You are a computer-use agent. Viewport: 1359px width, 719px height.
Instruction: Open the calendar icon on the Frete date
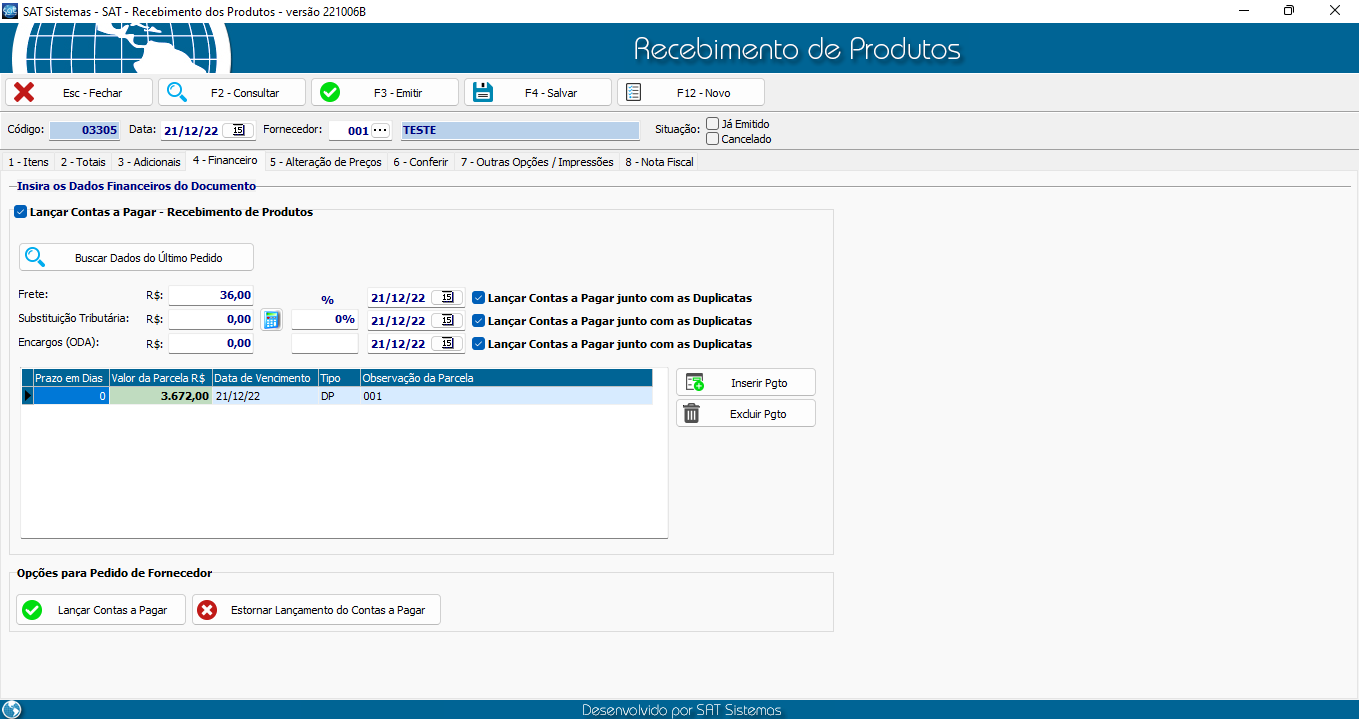(447, 298)
